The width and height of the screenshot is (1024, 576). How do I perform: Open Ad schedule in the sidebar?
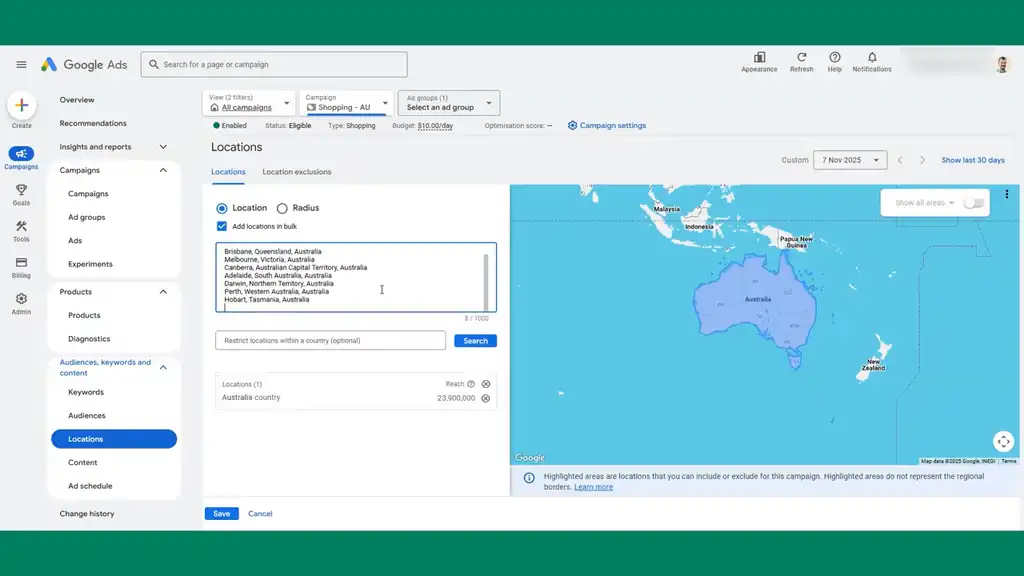(x=90, y=486)
